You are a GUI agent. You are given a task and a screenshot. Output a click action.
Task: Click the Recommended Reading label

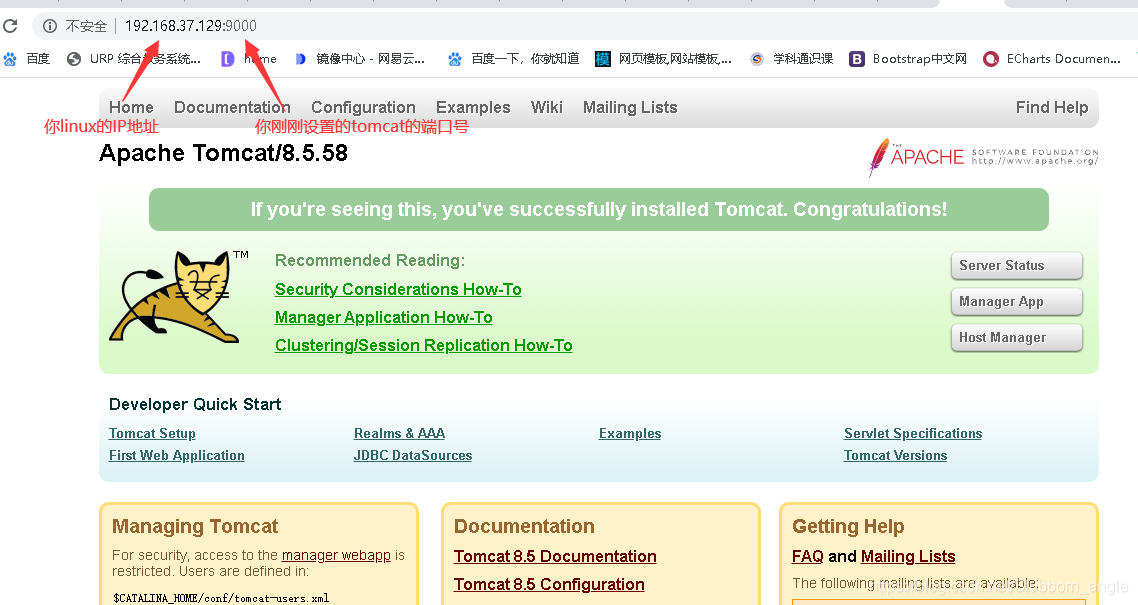tap(370, 260)
